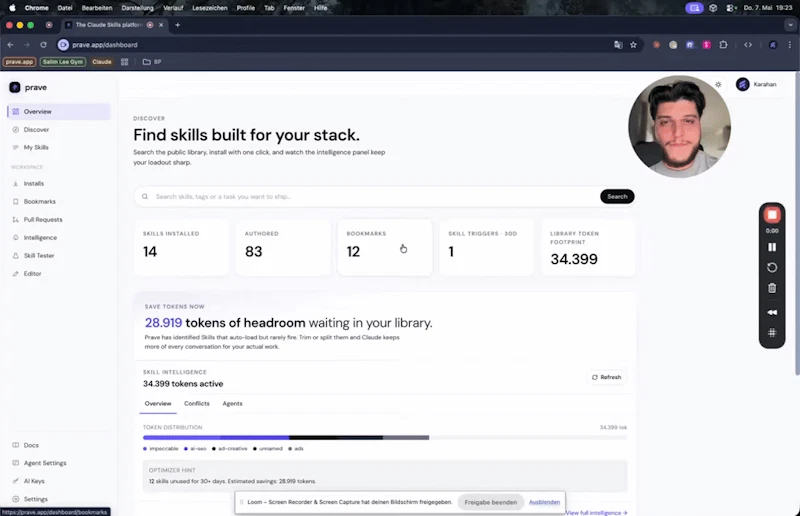The image size is (800, 516).
Task: Open the Library Token Footprint card
Action: (588, 248)
